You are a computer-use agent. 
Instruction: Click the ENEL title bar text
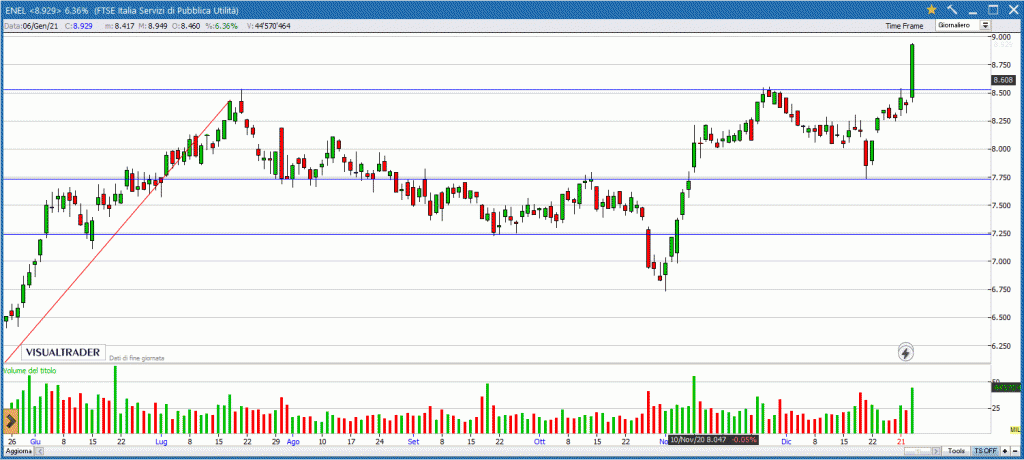pyautogui.click(x=121, y=11)
